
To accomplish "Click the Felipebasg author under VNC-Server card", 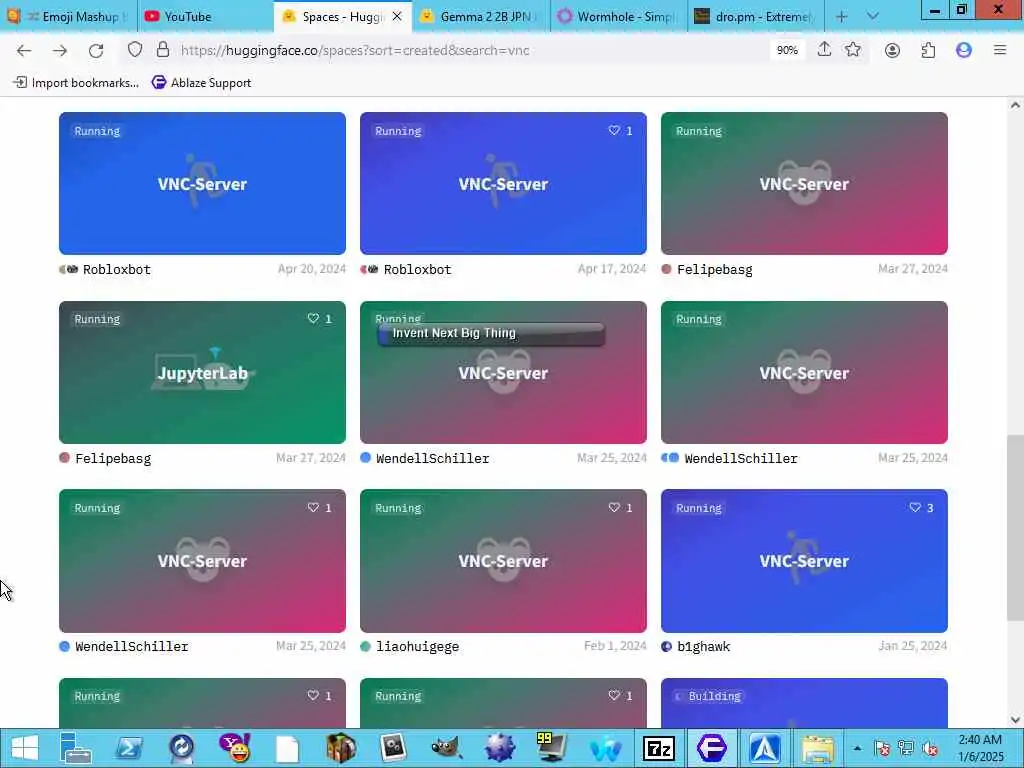I will (x=714, y=269).
